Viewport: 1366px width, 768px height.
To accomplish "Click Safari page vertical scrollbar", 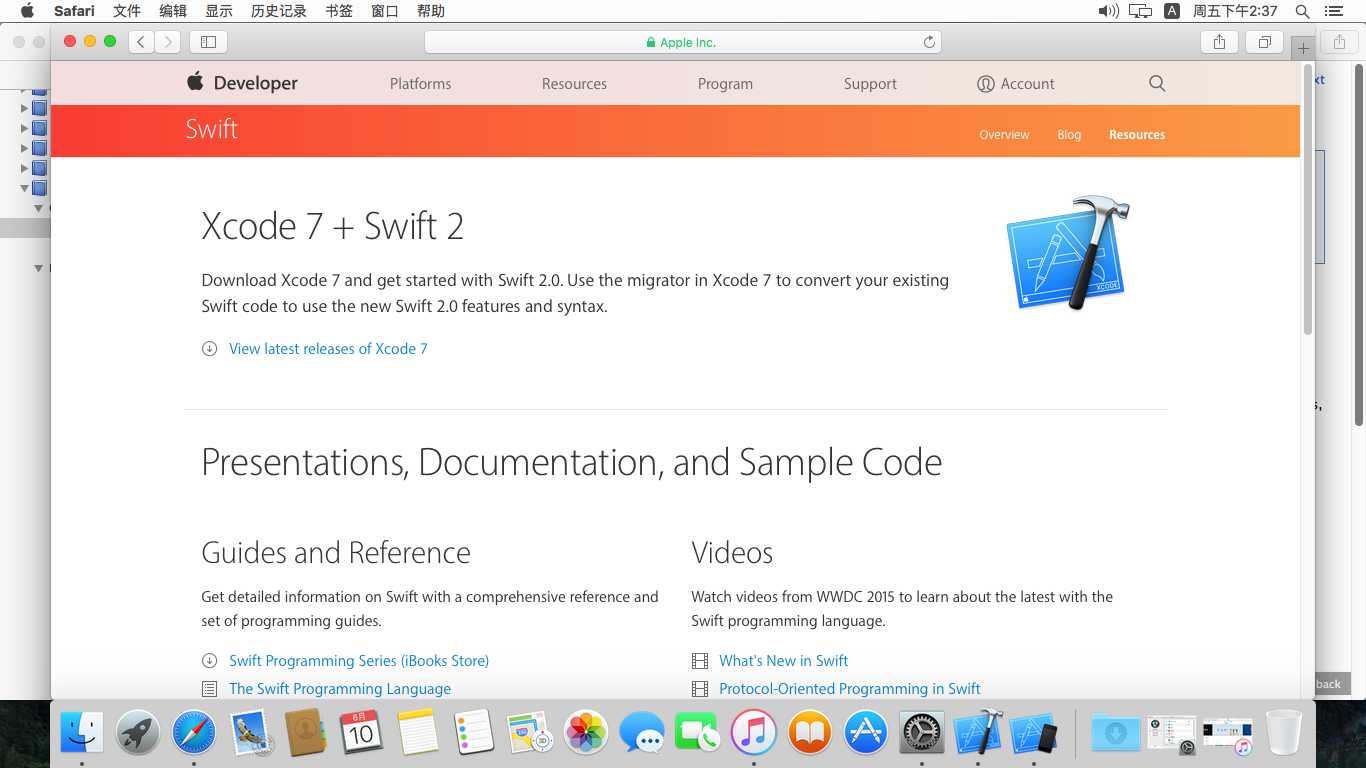I will 1307,200.
